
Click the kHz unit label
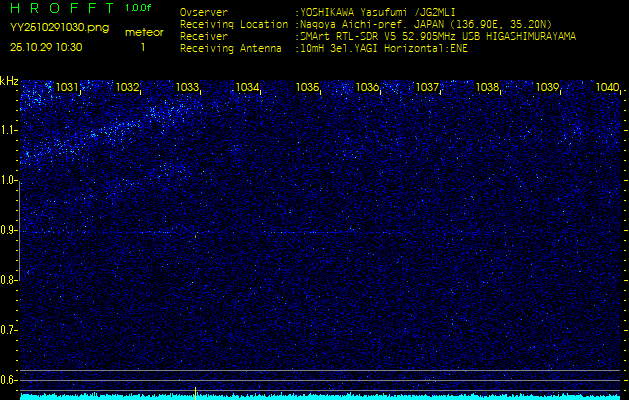click(9, 81)
